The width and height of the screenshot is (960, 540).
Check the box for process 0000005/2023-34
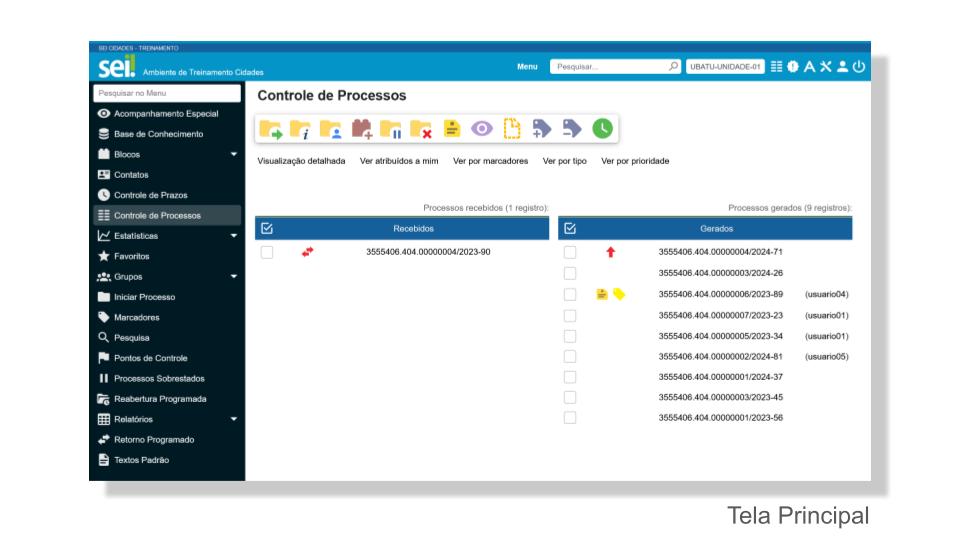click(x=570, y=336)
